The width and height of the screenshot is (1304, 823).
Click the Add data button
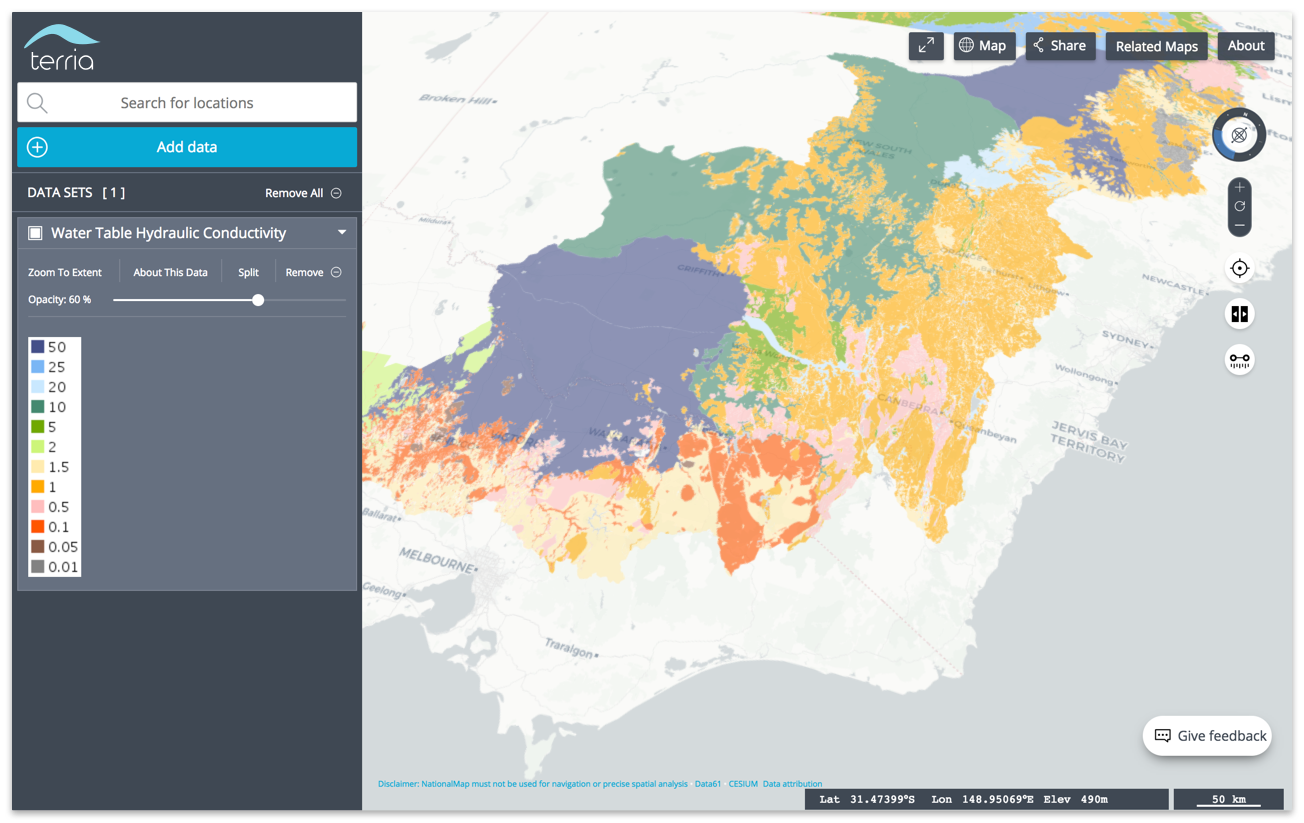187,147
